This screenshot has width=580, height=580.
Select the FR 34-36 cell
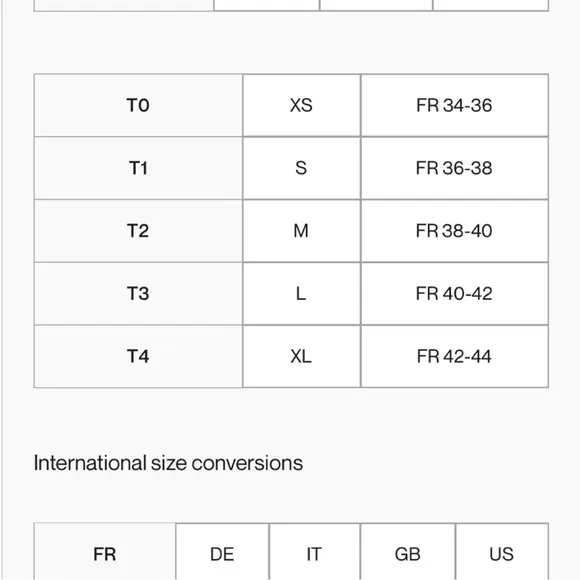point(454,105)
